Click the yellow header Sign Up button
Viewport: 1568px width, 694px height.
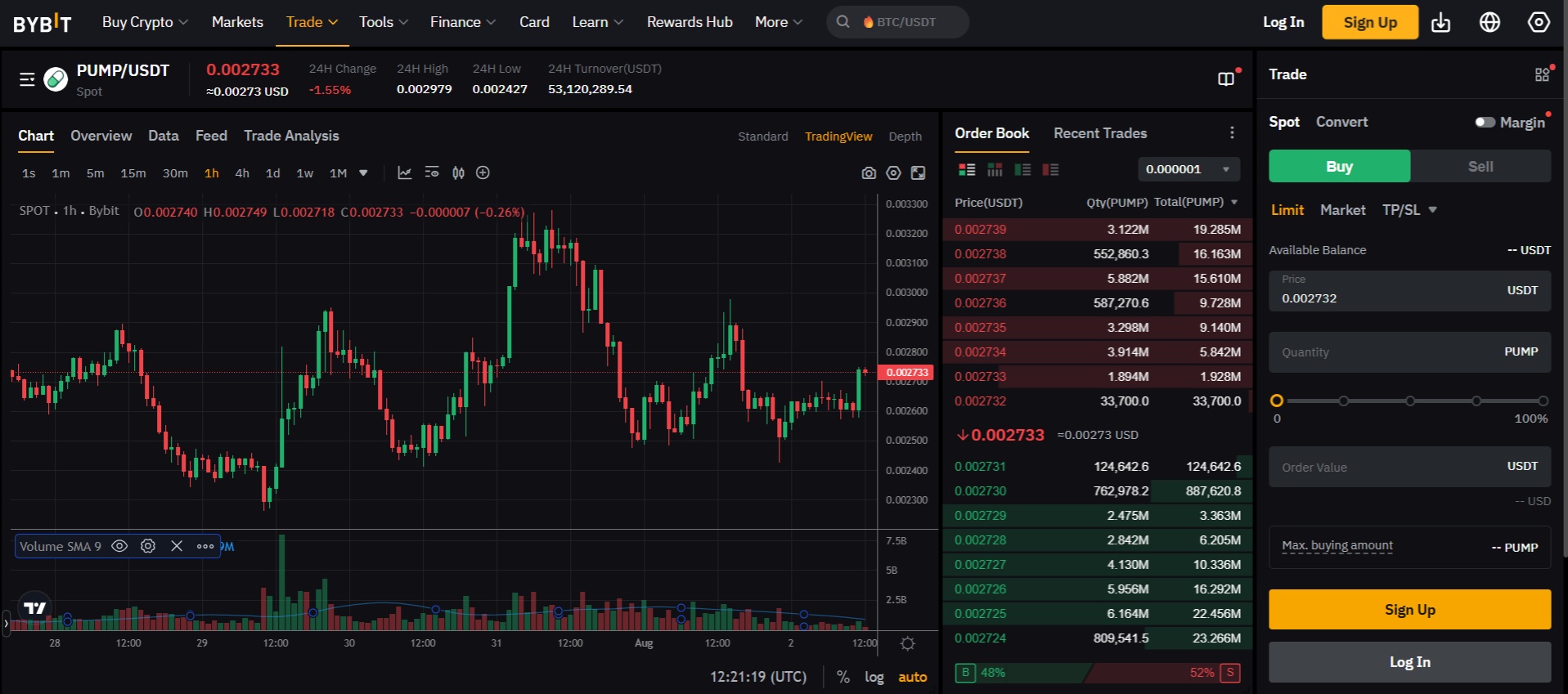[x=1370, y=23]
